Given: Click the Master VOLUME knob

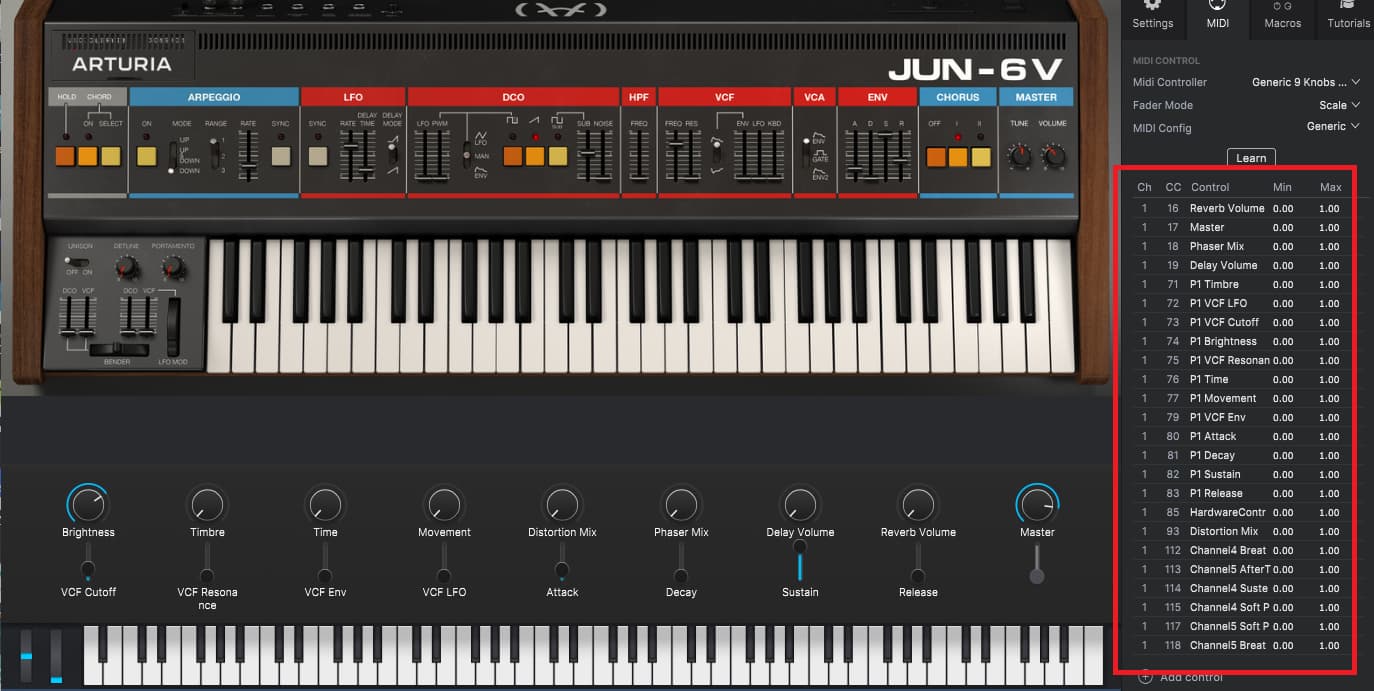Looking at the screenshot, I should [1053, 156].
